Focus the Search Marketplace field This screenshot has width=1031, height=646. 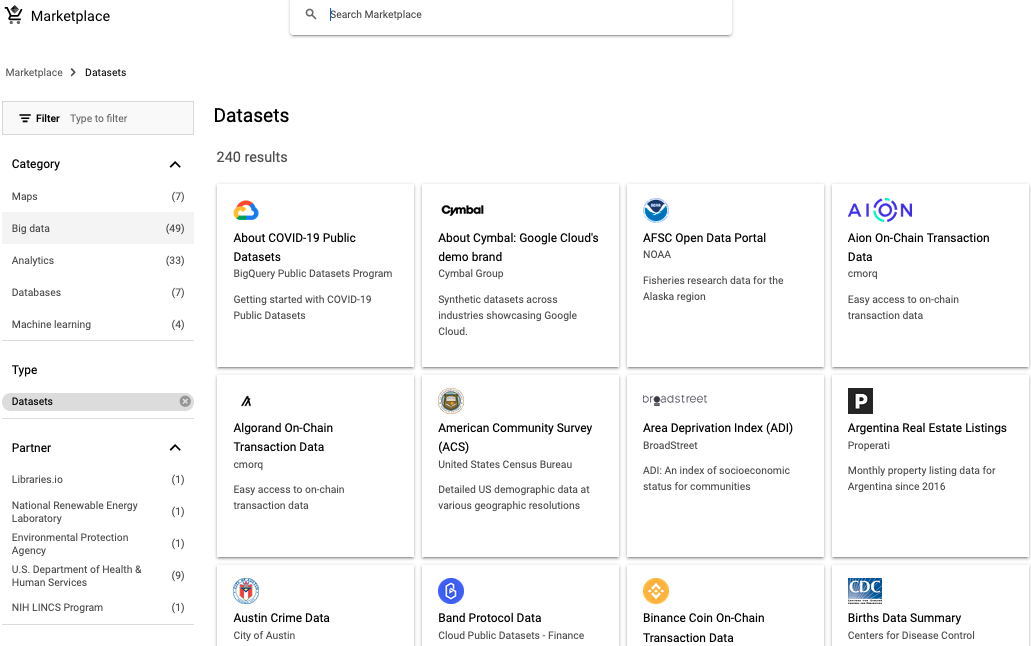[x=520, y=15]
